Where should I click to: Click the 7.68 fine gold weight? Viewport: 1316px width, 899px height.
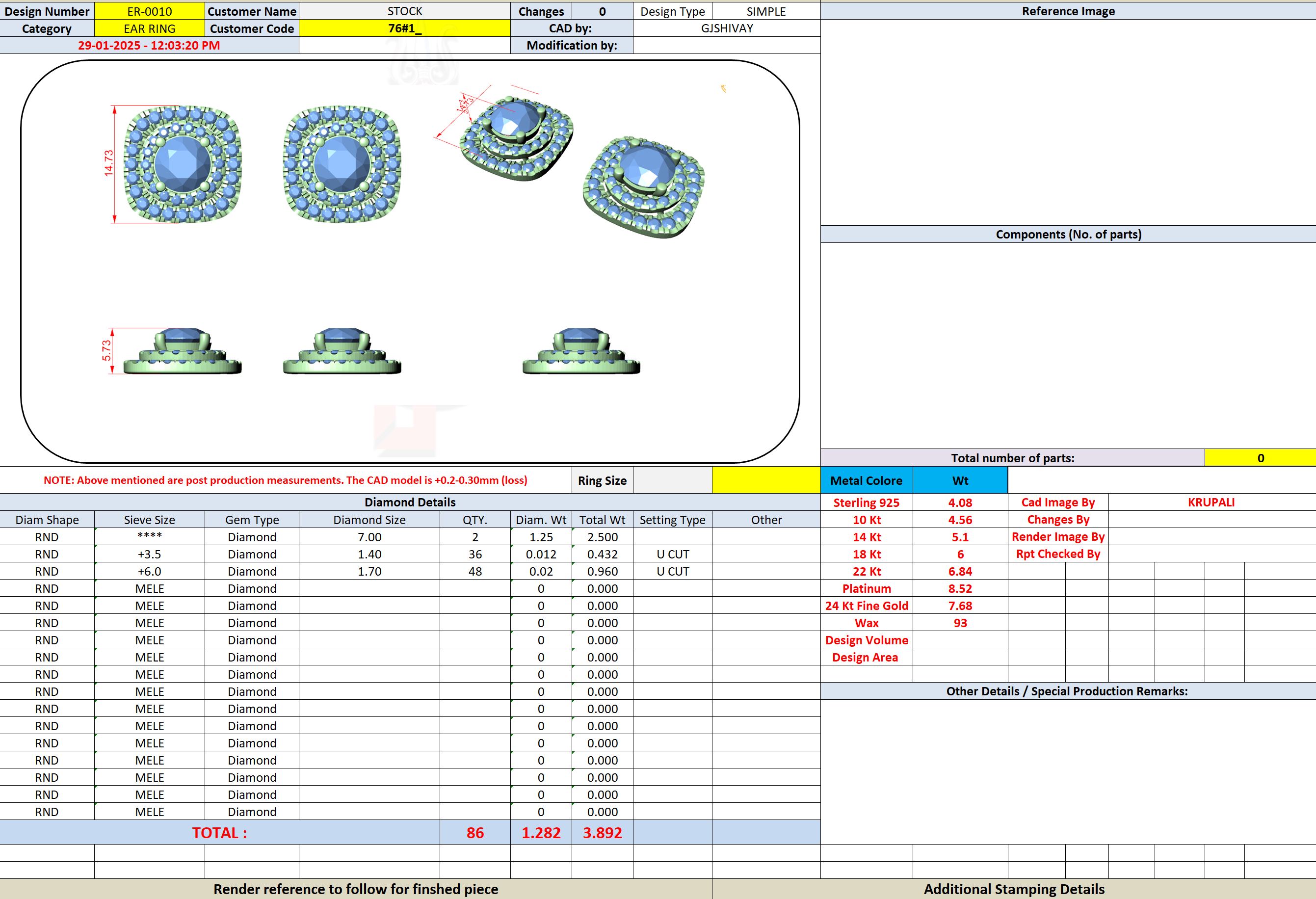960,606
